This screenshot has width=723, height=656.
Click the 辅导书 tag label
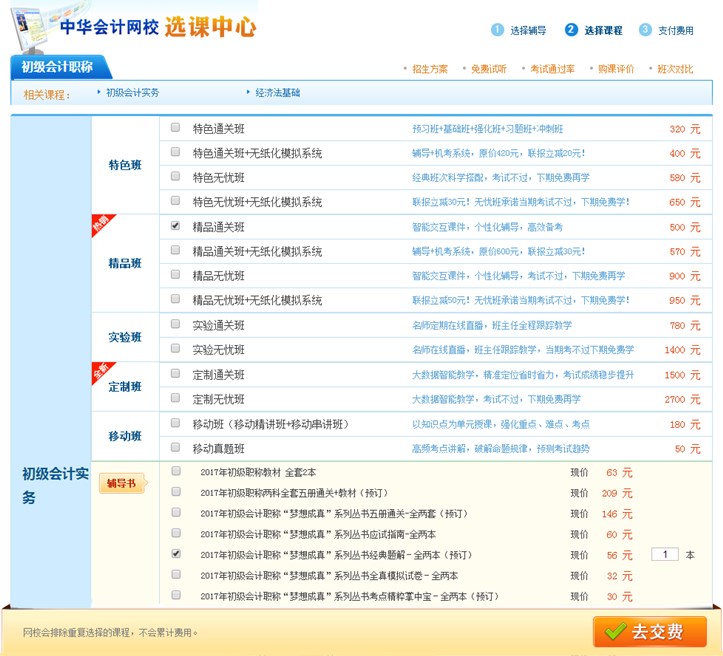point(122,484)
